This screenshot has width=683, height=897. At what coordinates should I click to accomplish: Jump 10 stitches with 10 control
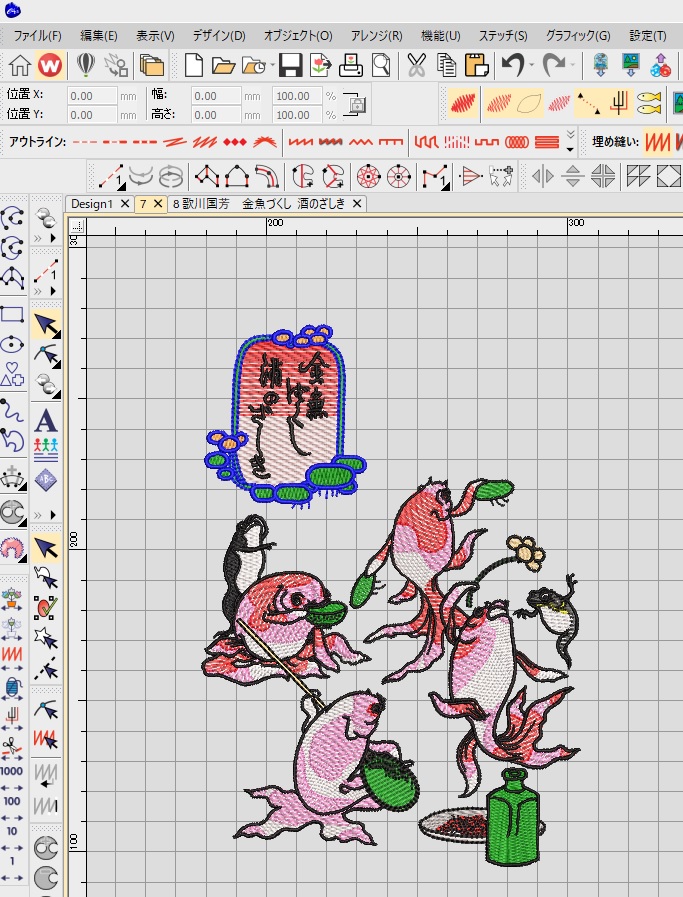12,831
